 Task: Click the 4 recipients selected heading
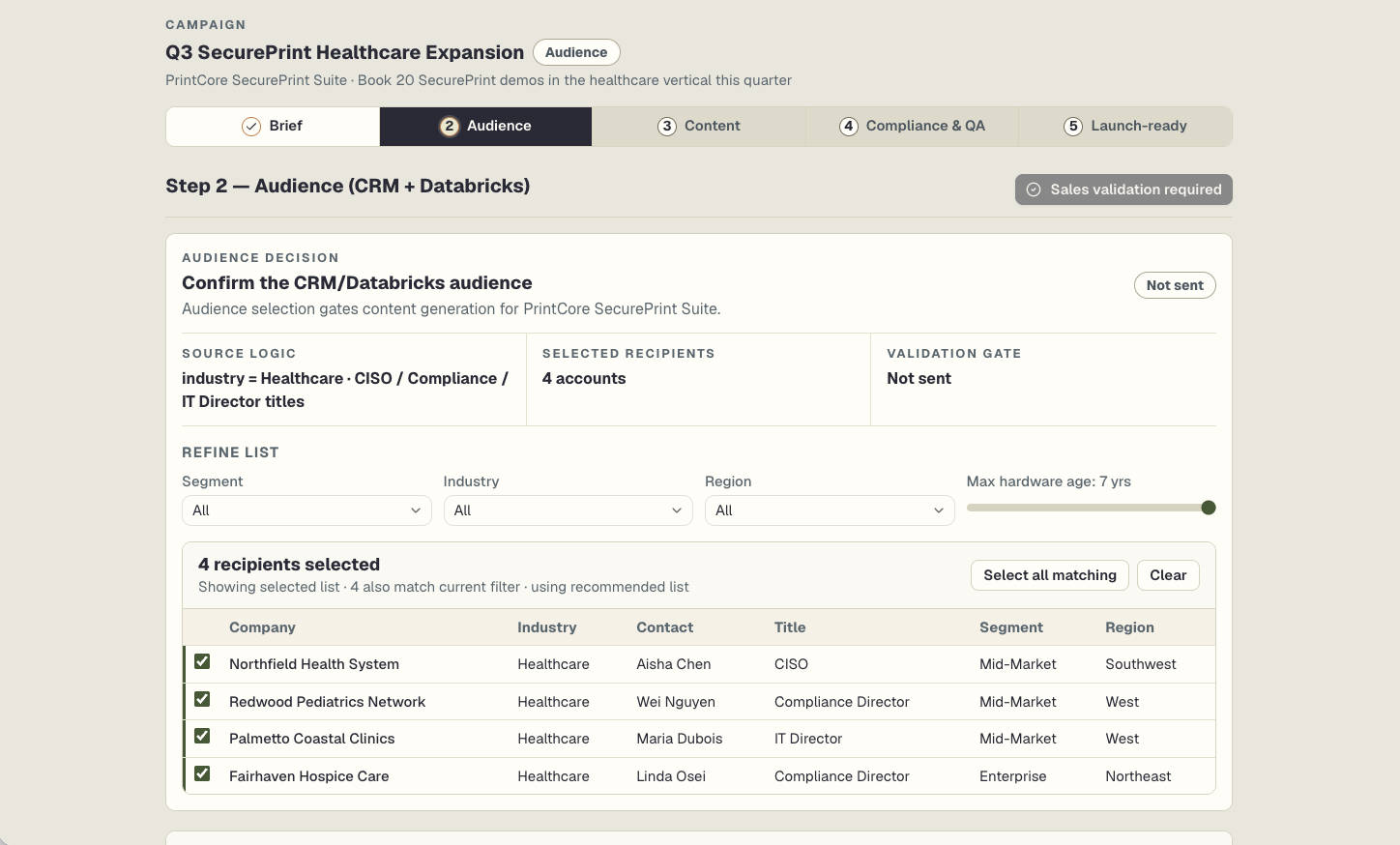(289, 565)
